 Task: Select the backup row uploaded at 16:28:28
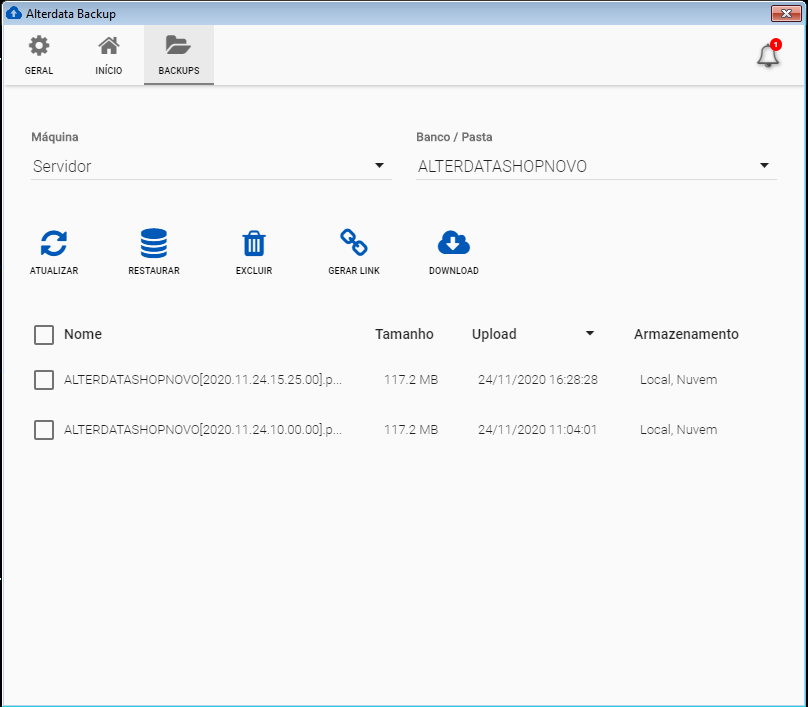[x=537, y=380]
